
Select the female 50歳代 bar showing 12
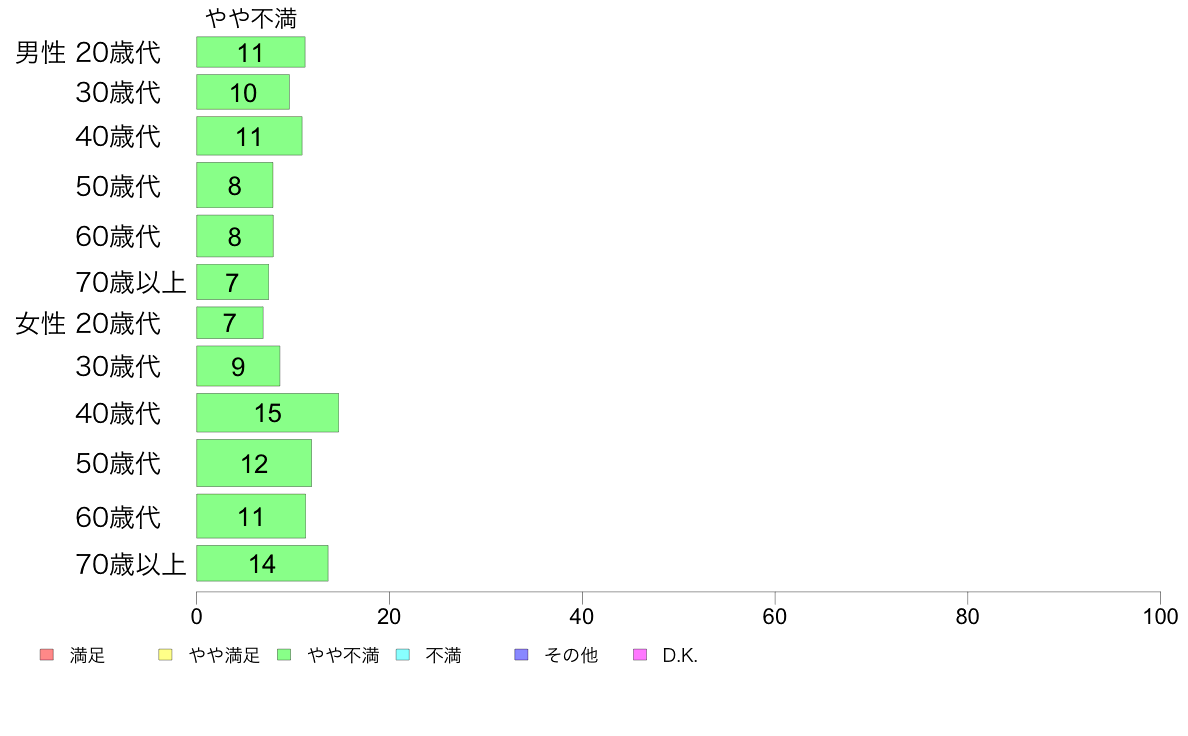pos(254,463)
